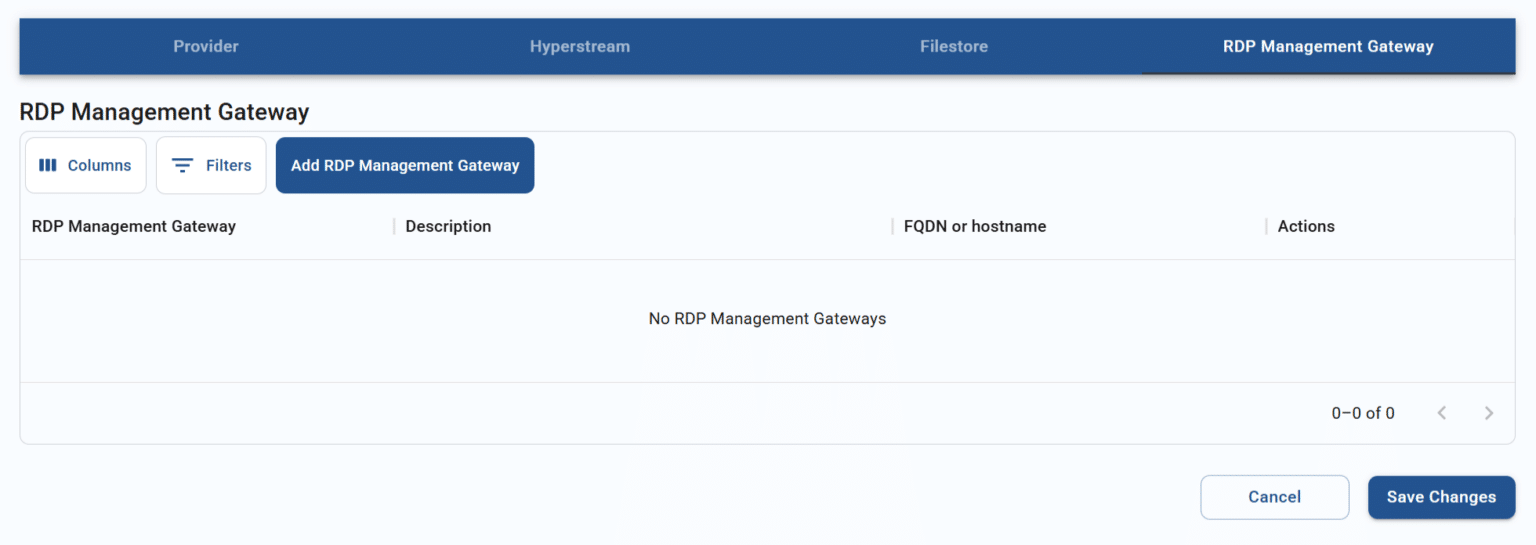Click the Actions column header
1536x545 pixels.
1306,226
